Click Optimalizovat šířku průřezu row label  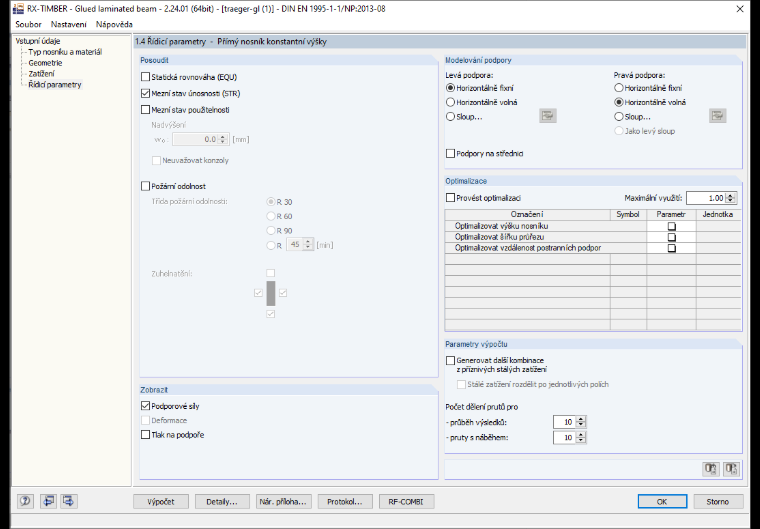click(x=499, y=237)
